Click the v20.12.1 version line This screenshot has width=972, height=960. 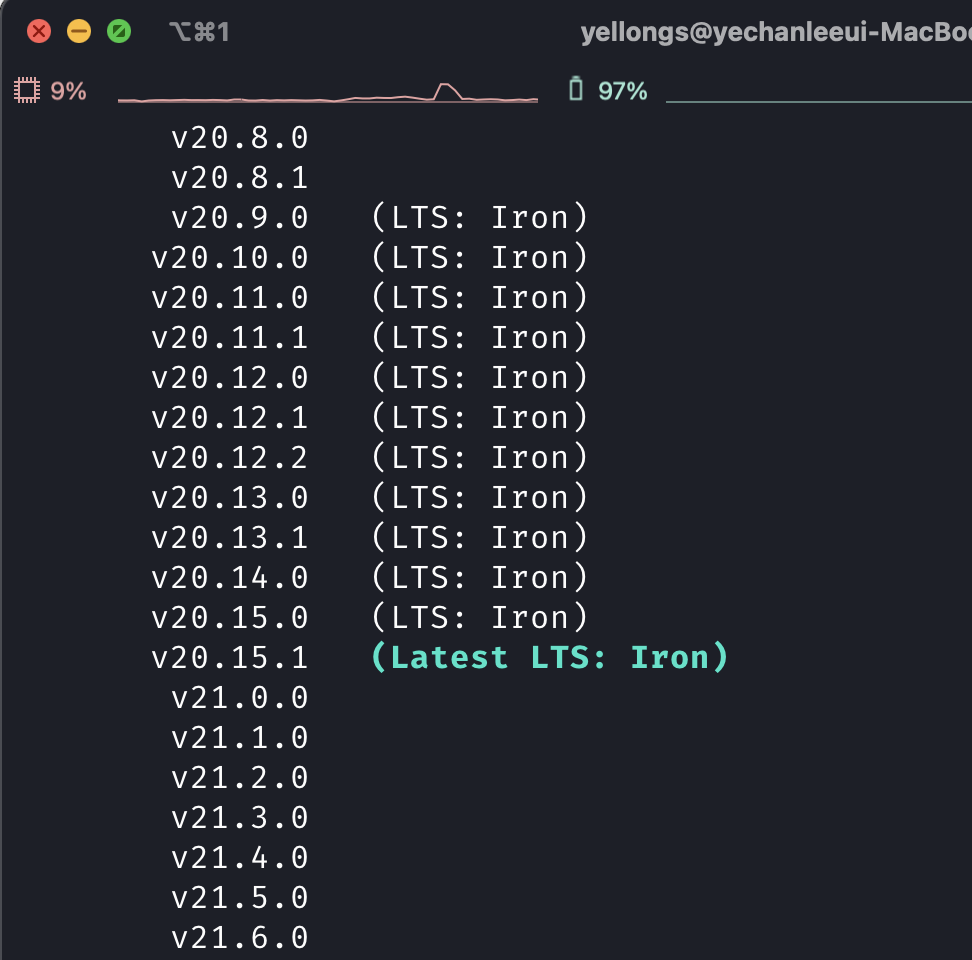(230, 418)
